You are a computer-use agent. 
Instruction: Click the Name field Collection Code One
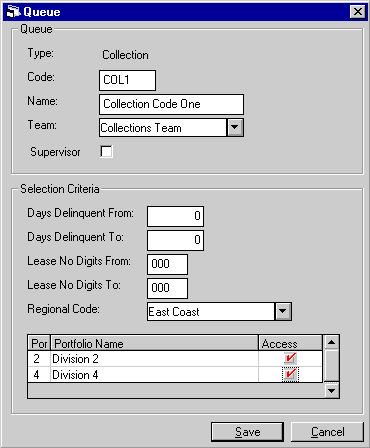click(x=171, y=104)
